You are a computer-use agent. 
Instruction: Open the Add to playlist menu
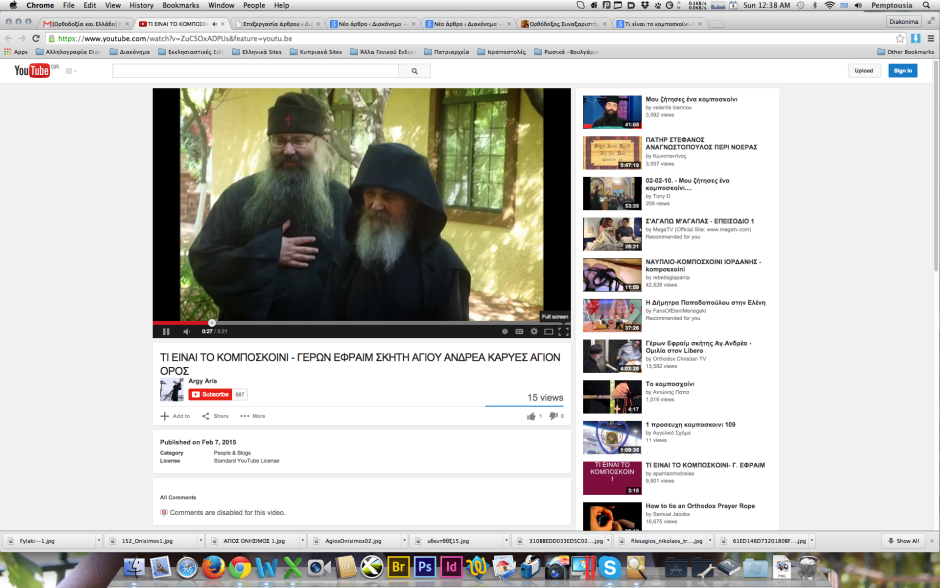pos(175,416)
